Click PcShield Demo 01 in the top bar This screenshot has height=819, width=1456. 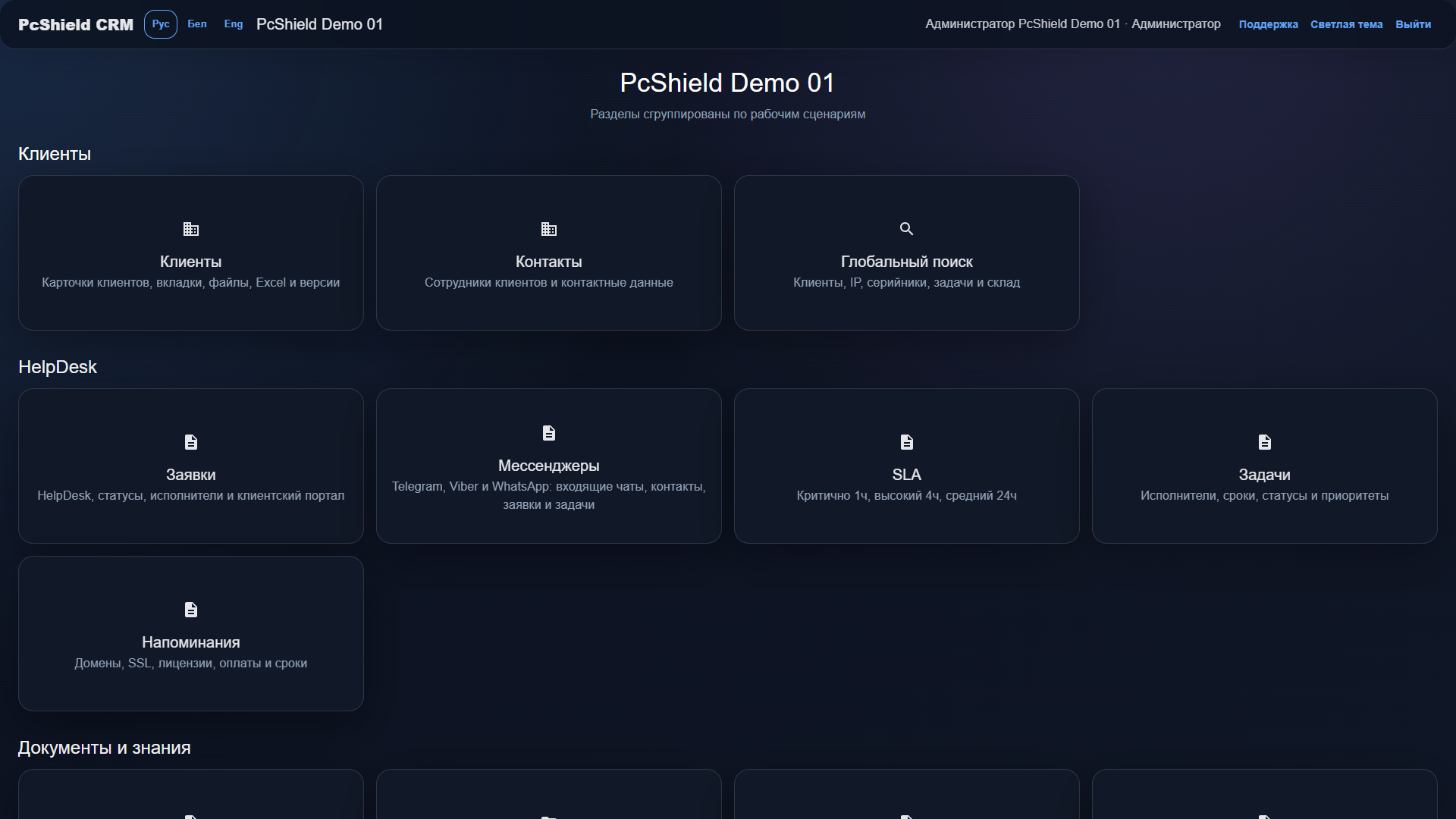[x=320, y=24]
